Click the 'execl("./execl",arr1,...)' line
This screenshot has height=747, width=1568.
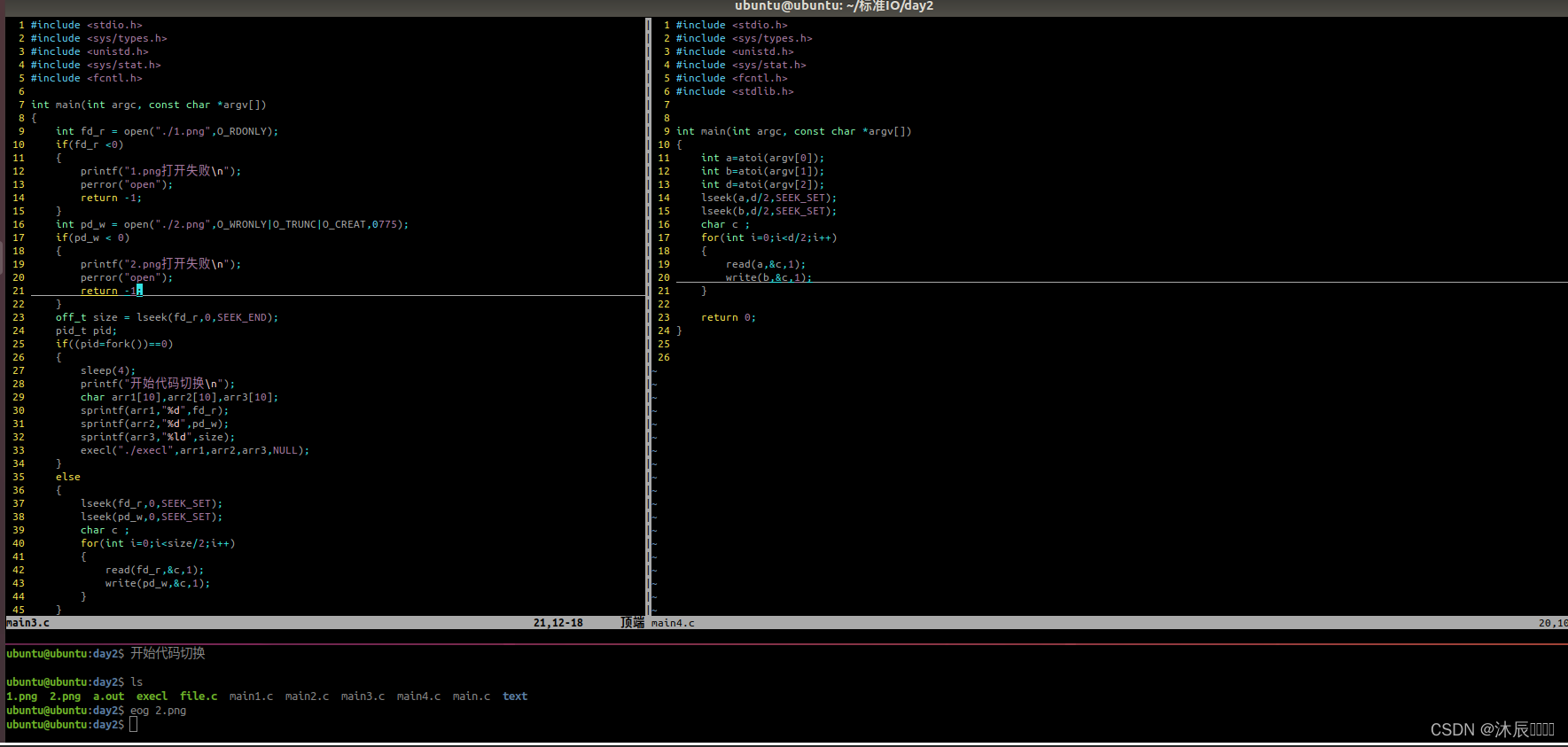[195, 450]
